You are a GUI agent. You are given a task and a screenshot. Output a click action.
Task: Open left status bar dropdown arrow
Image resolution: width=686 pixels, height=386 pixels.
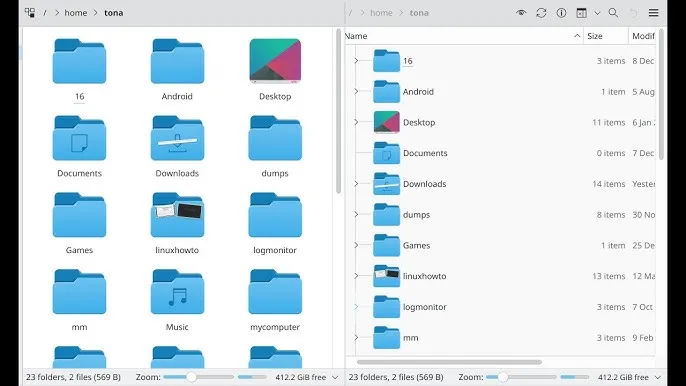tap(335, 377)
